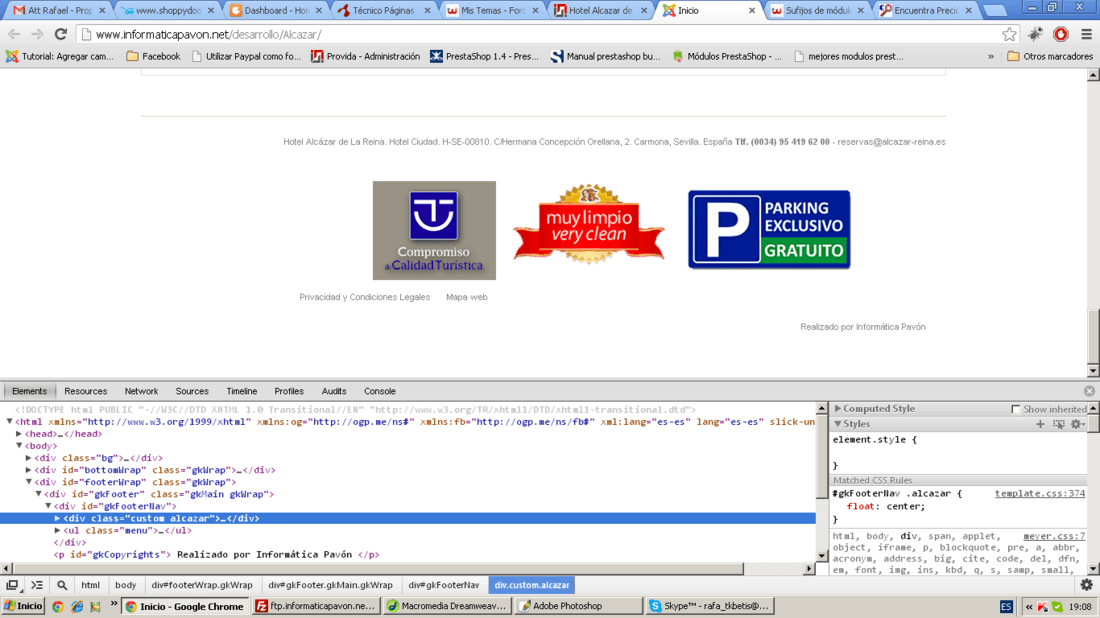Open Chrome icon in quick launch
Screen dimensions: 1100x618
[58, 606]
